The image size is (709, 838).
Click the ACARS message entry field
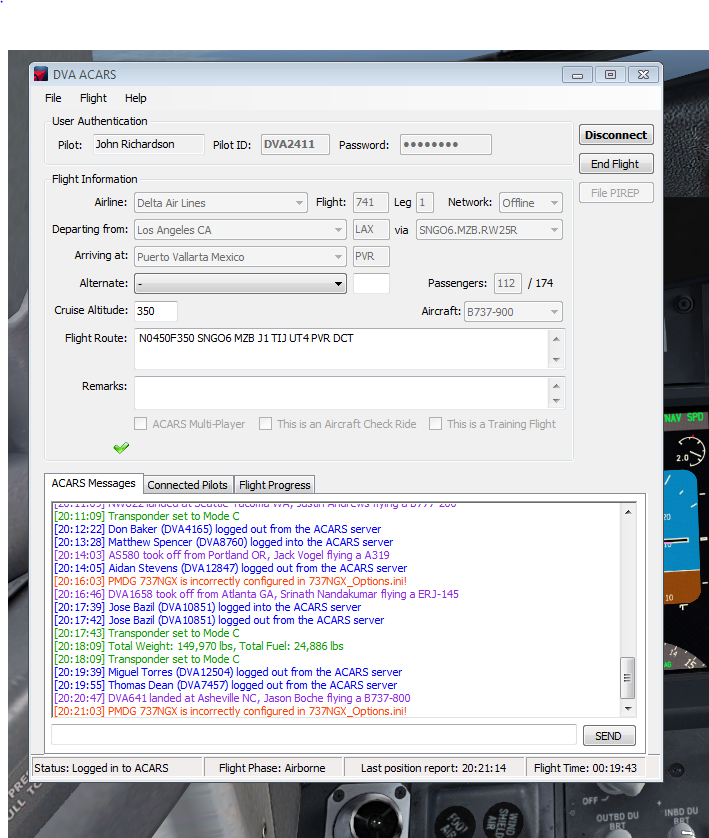coord(314,734)
